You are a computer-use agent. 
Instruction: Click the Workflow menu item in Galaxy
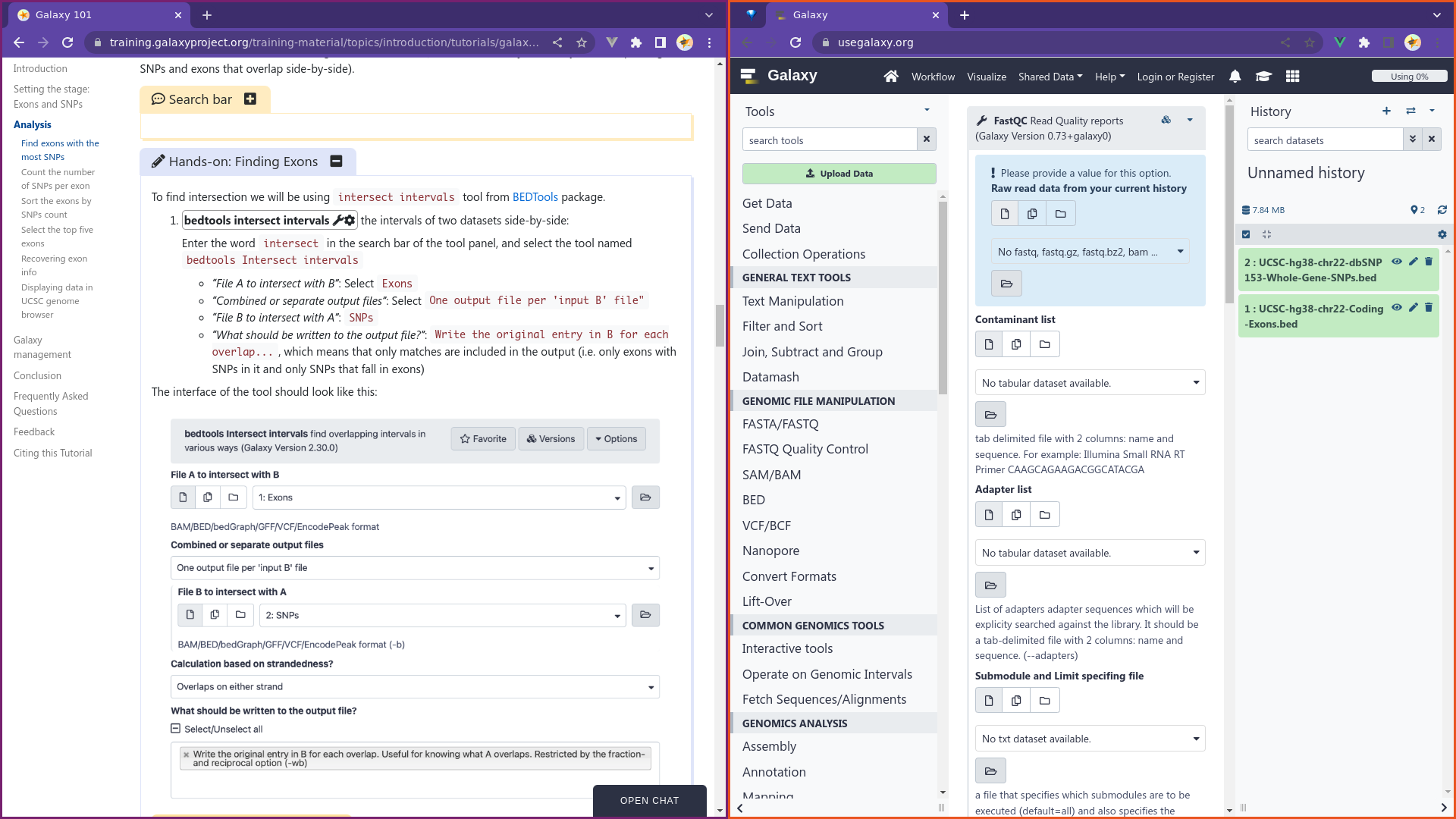click(x=932, y=76)
